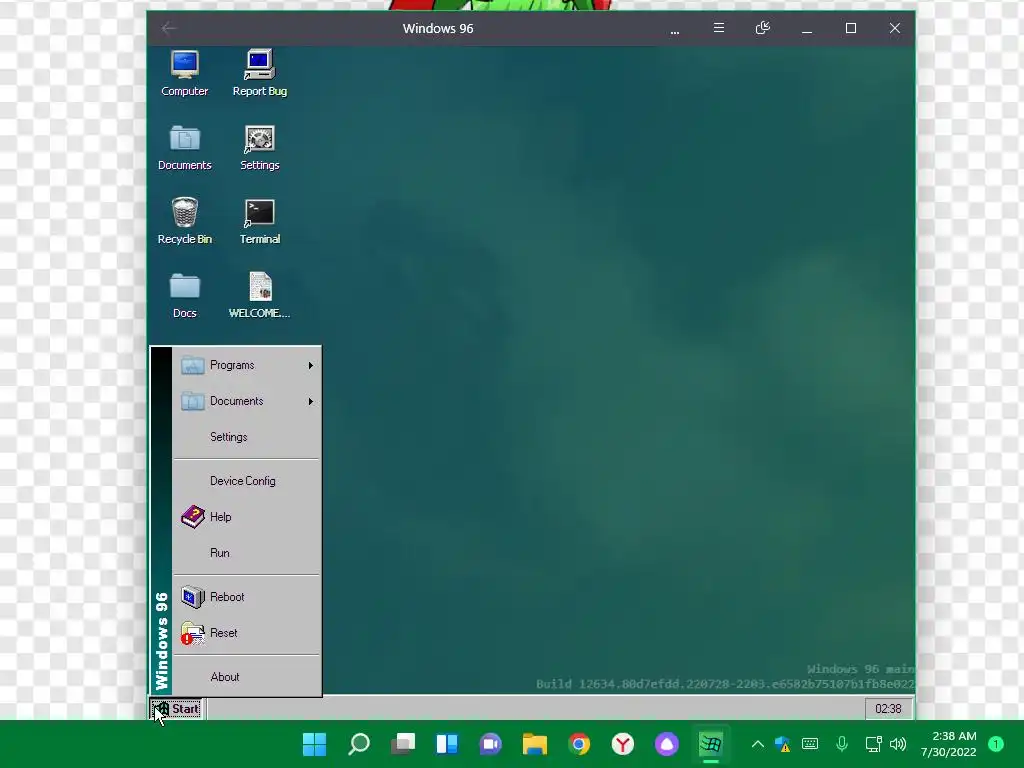Select the Recycle Bin icon
Screen dimensions: 1024x768
tap(185, 221)
